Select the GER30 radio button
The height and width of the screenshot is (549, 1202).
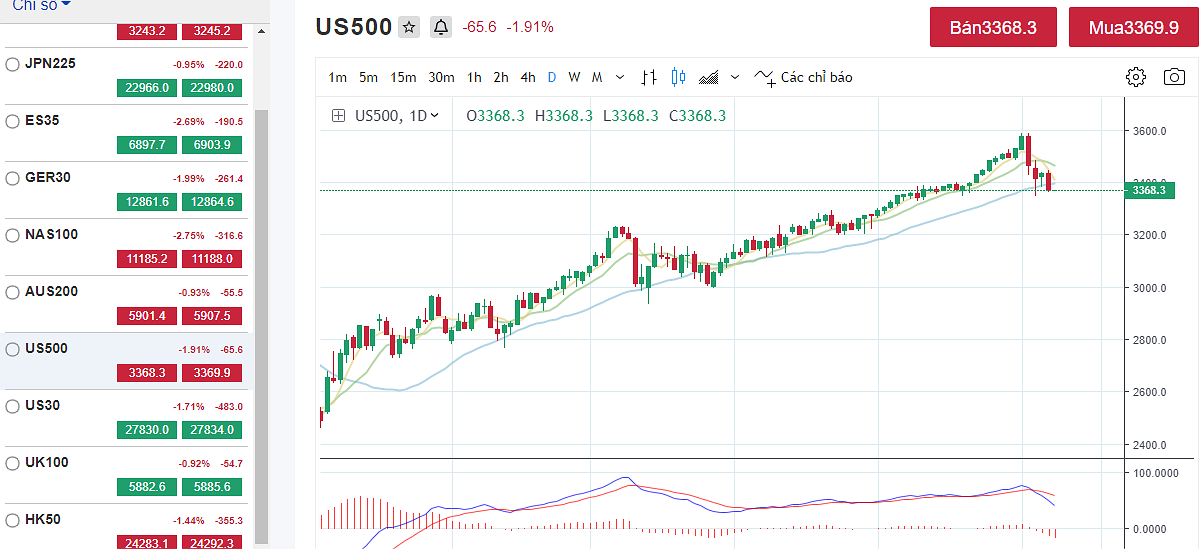13,178
